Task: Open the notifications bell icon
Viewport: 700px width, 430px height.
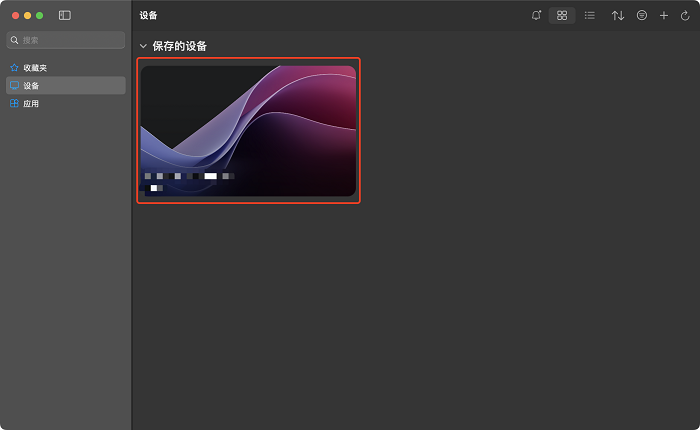Action: (x=536, y=15)
